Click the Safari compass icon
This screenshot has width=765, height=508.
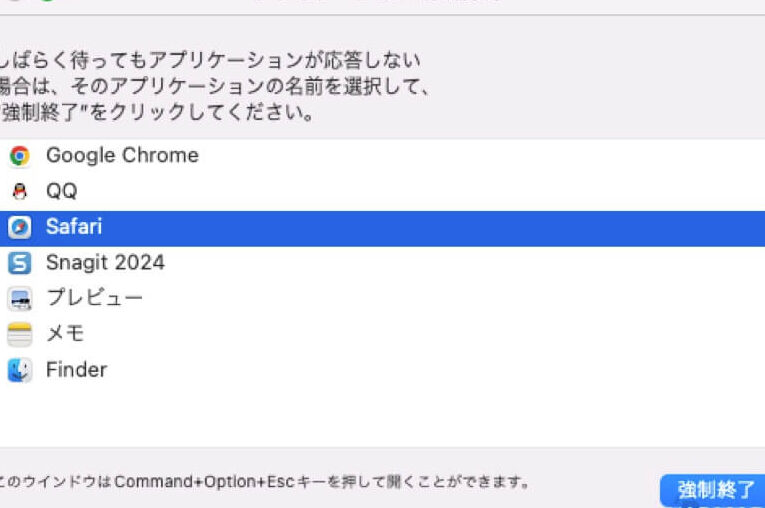click(19, 228)
